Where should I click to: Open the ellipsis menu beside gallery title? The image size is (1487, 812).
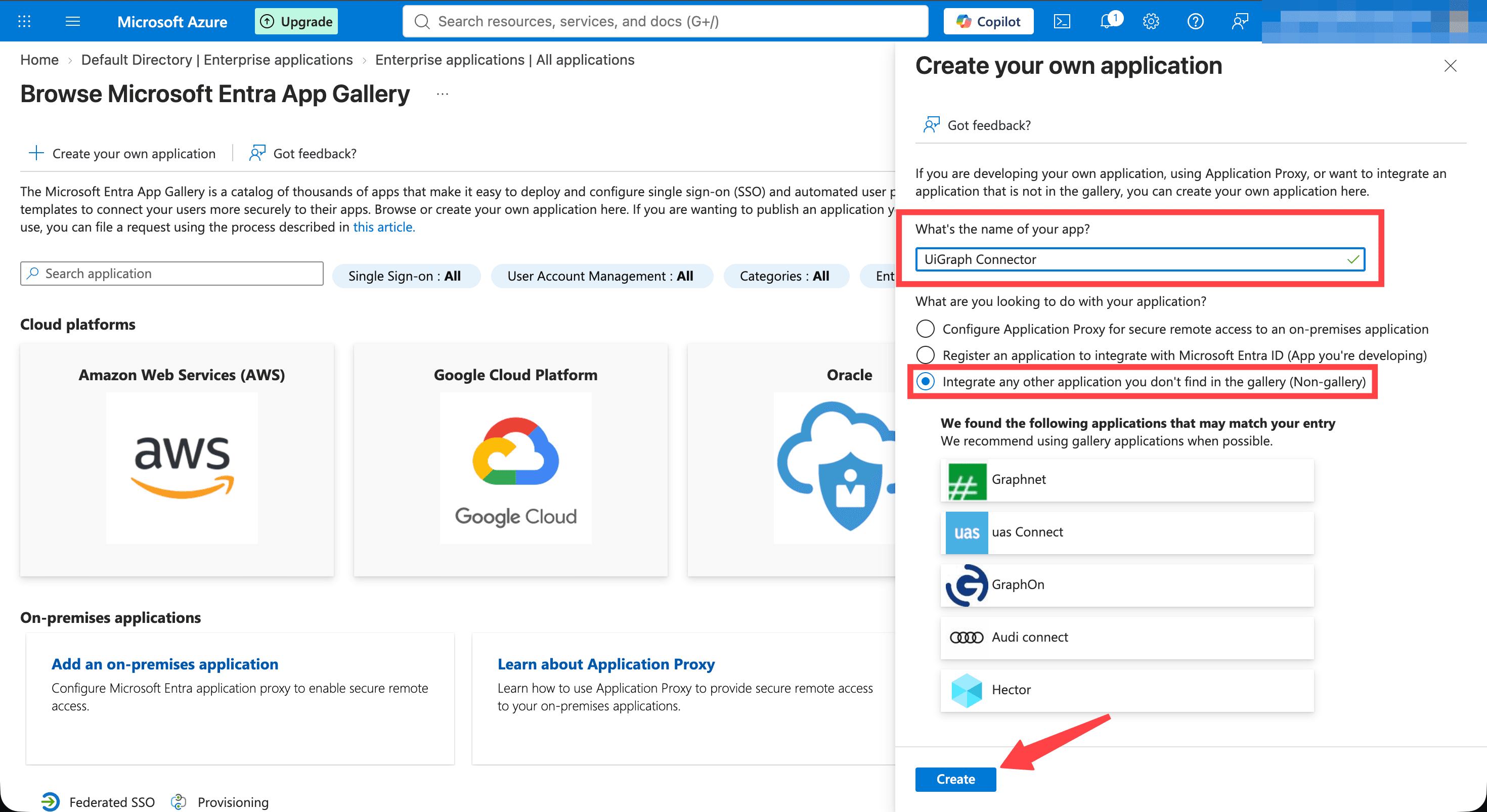[443, 94]
